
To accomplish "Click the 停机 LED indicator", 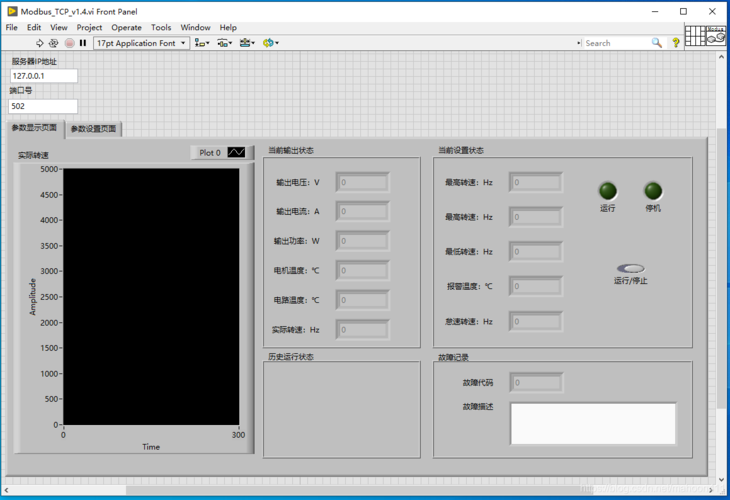I will click(653, 191).
